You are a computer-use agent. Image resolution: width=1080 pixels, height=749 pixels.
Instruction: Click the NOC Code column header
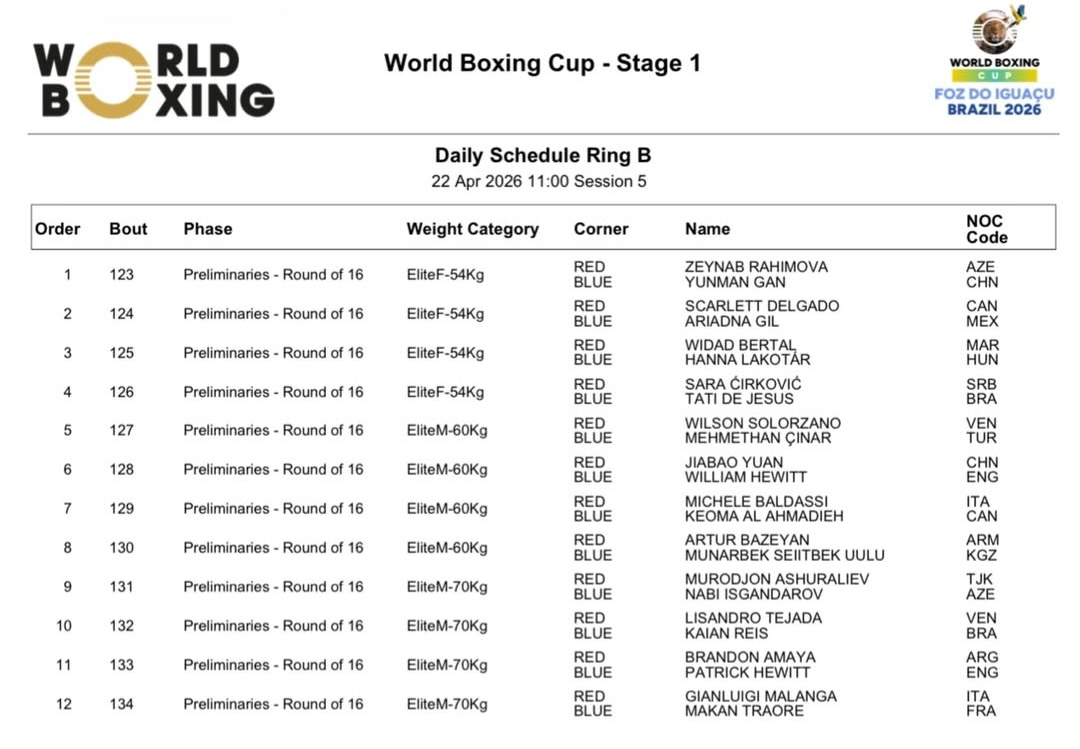click(986, 229)
